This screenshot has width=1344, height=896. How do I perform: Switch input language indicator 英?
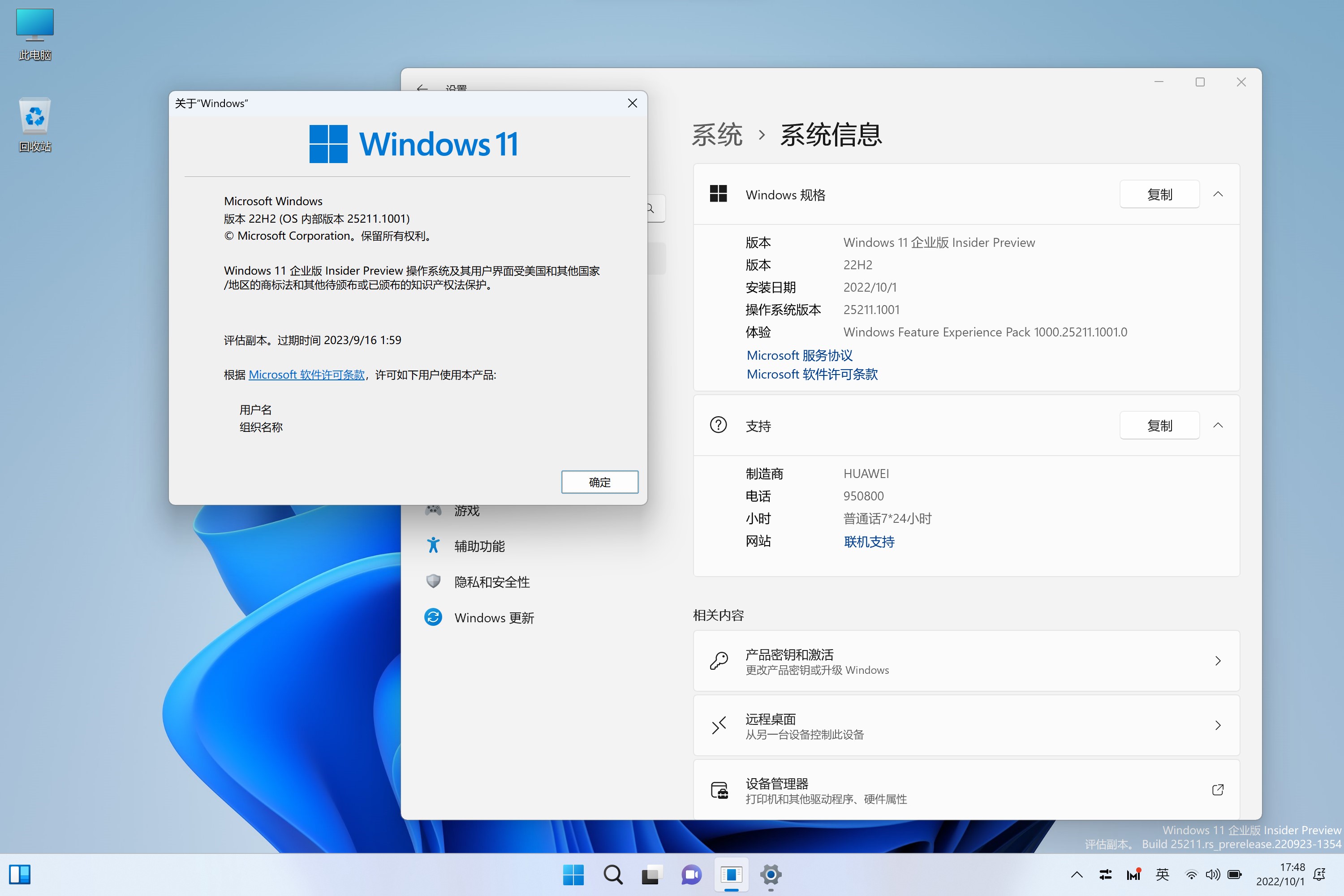coord(1162,874)
